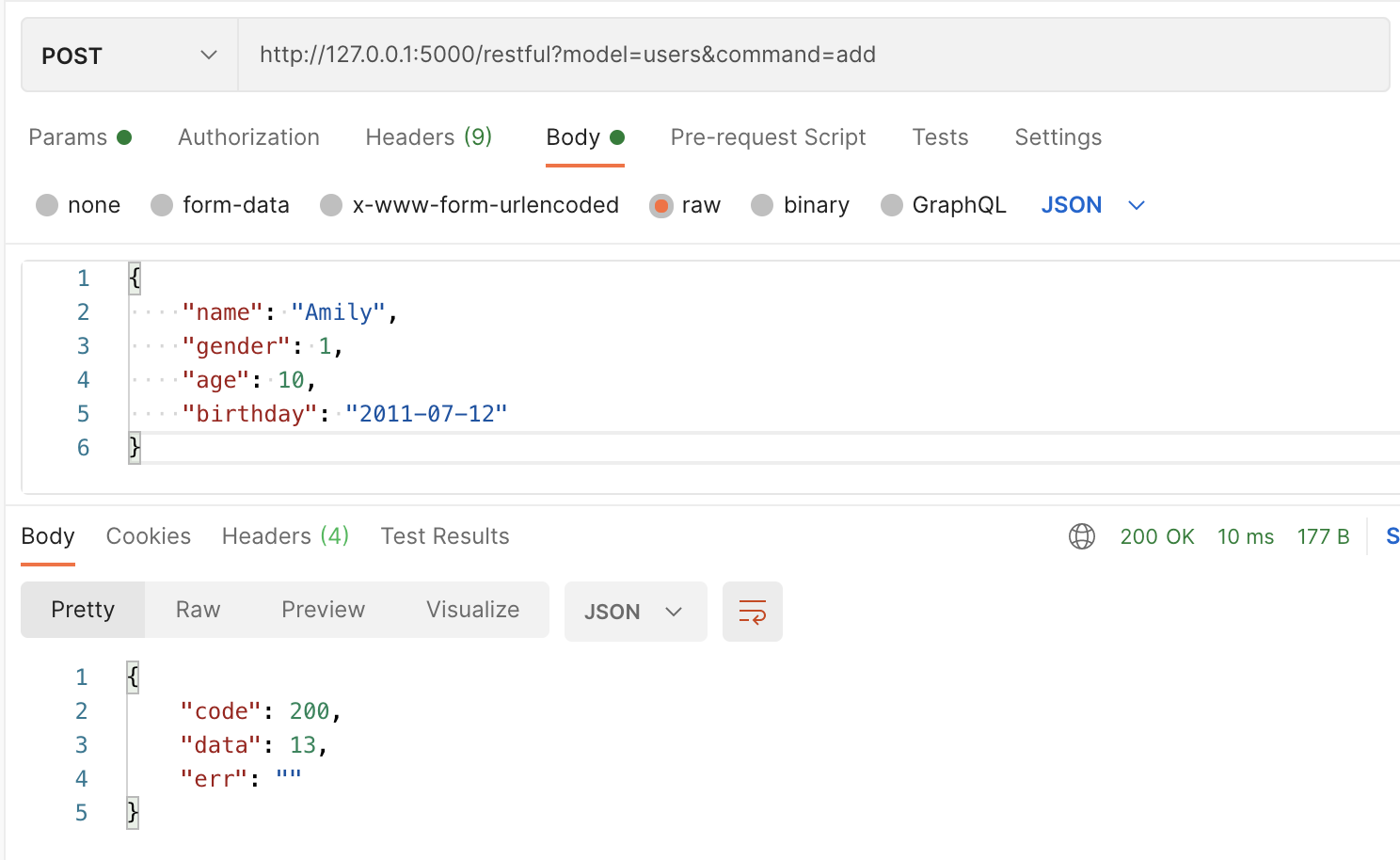The width and height of the screenshot is (1400, 860).
Task: Click the closing brace on request line 6
Action: (135, 448)
